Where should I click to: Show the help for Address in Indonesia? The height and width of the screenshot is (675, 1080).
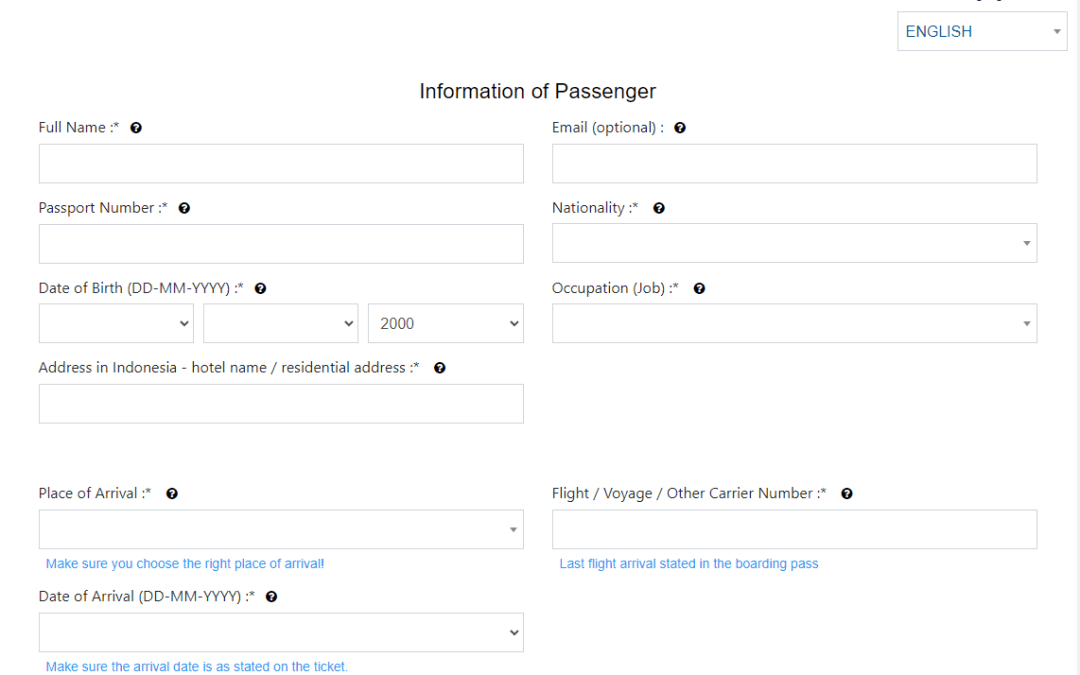[x=439, y=368]
